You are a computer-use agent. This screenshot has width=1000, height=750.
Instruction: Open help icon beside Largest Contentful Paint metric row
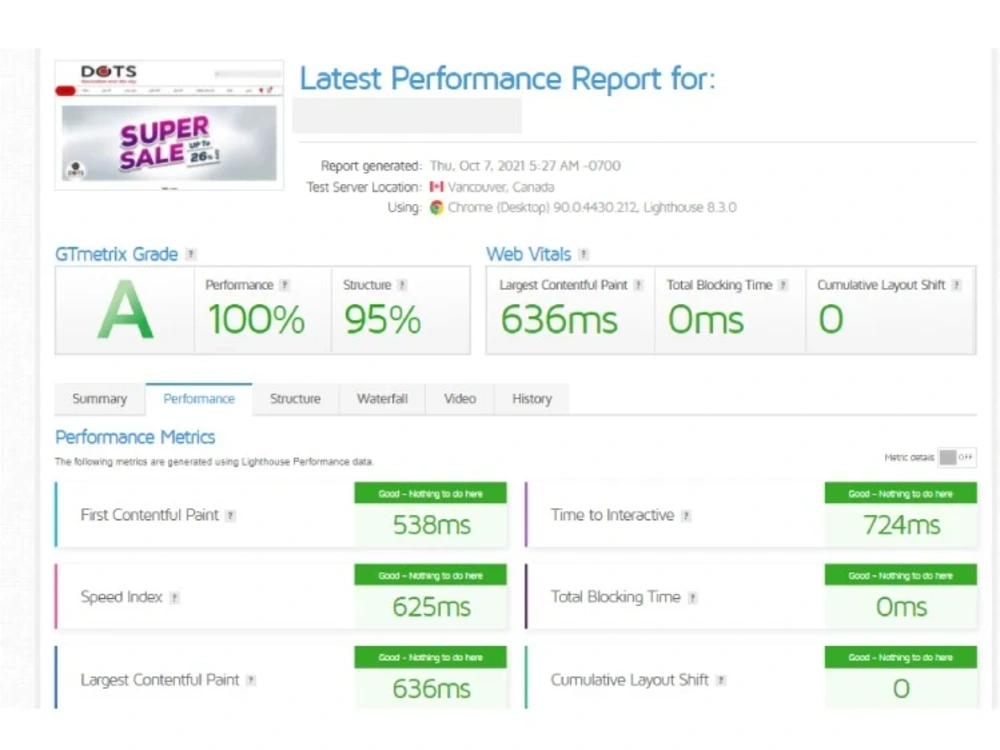tap(251, 680)
